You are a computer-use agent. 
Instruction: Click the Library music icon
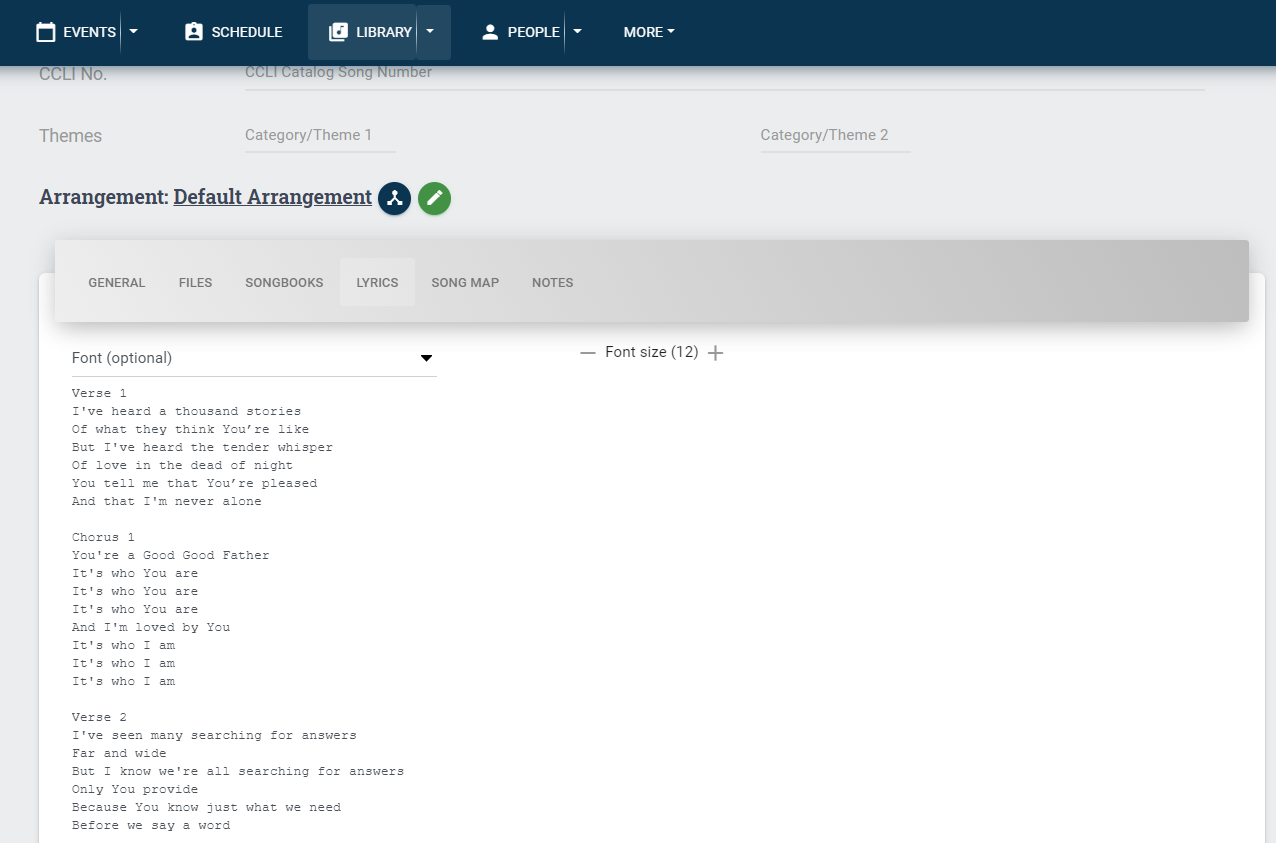[338, 32]
